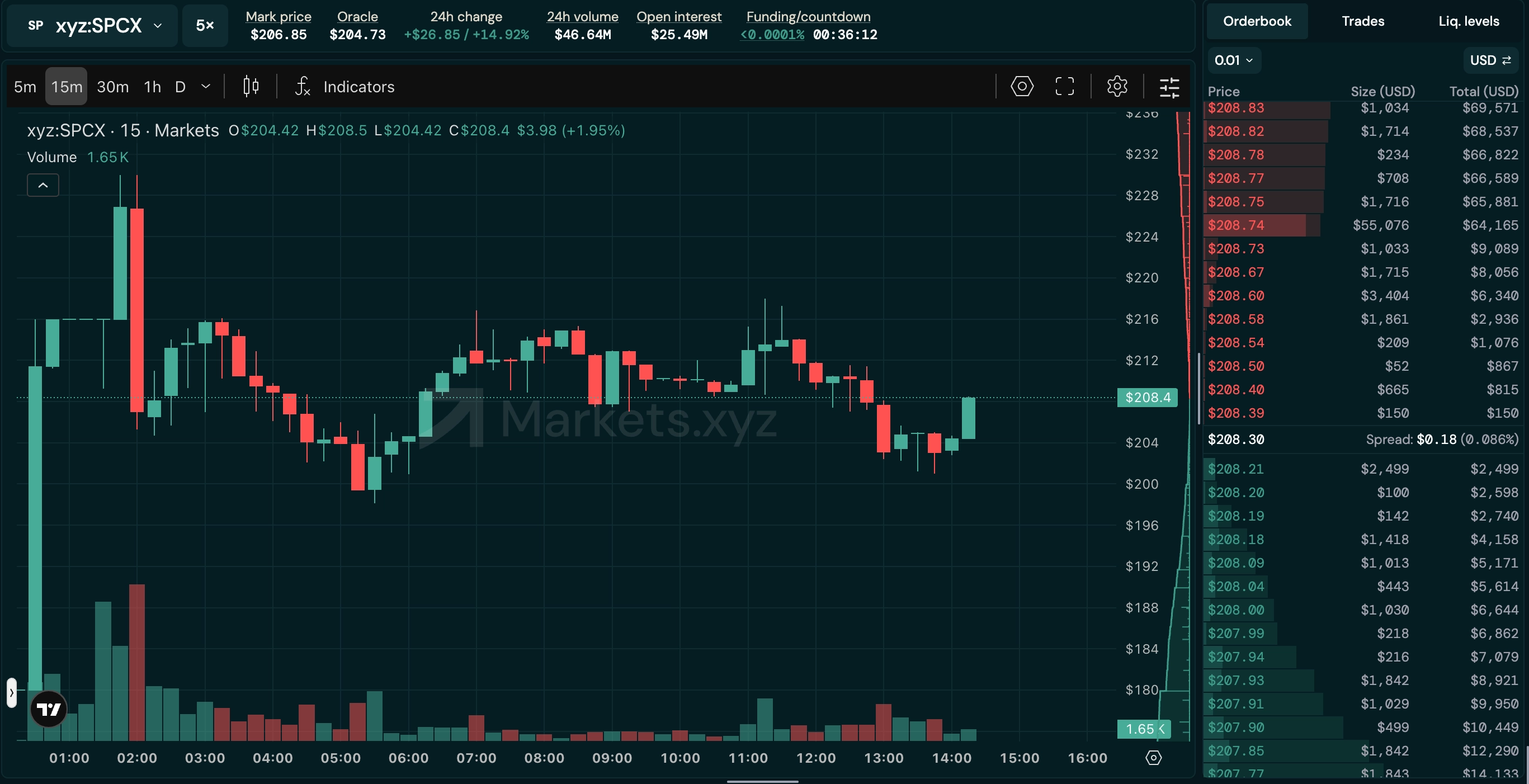Open more timeframes dropdown arrow
The image size is (1529, 784).
click(205, 87)
